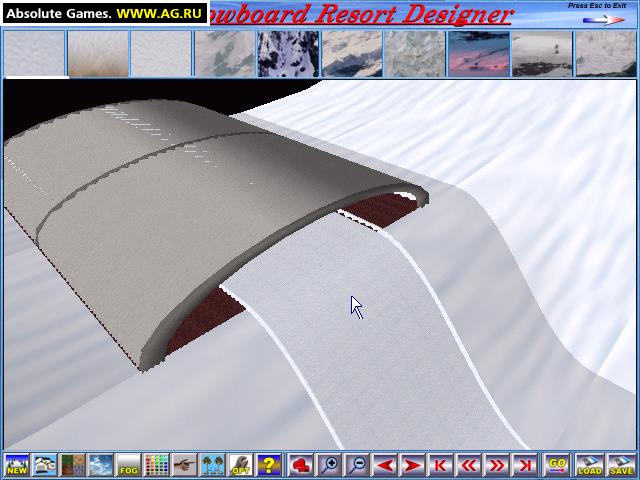The width and height of the screenshot is (640, 480).
Task: Zoom in with the plus magnifier
Action: [x=329, y=464]
